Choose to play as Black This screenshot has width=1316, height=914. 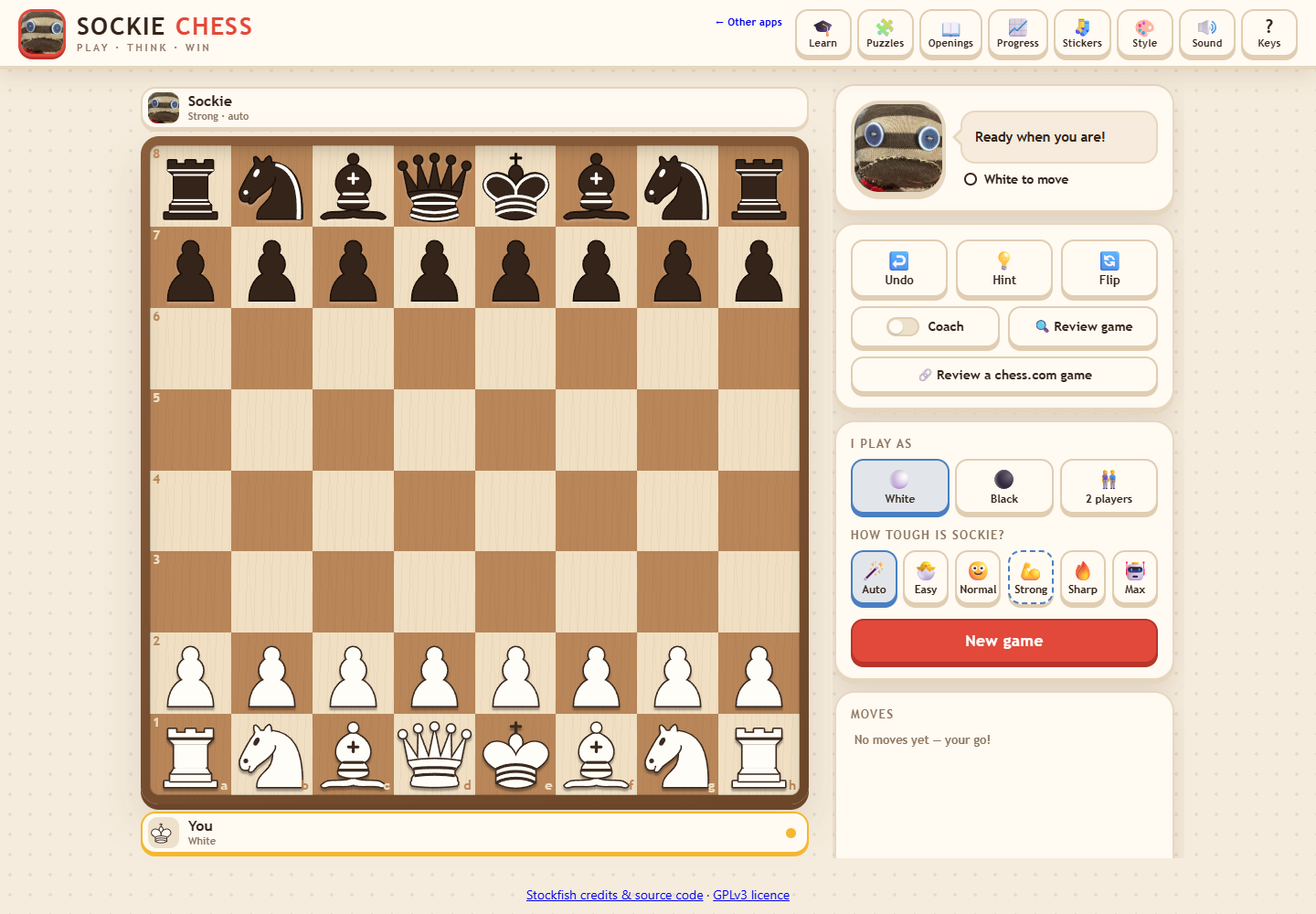[1004, 487]
